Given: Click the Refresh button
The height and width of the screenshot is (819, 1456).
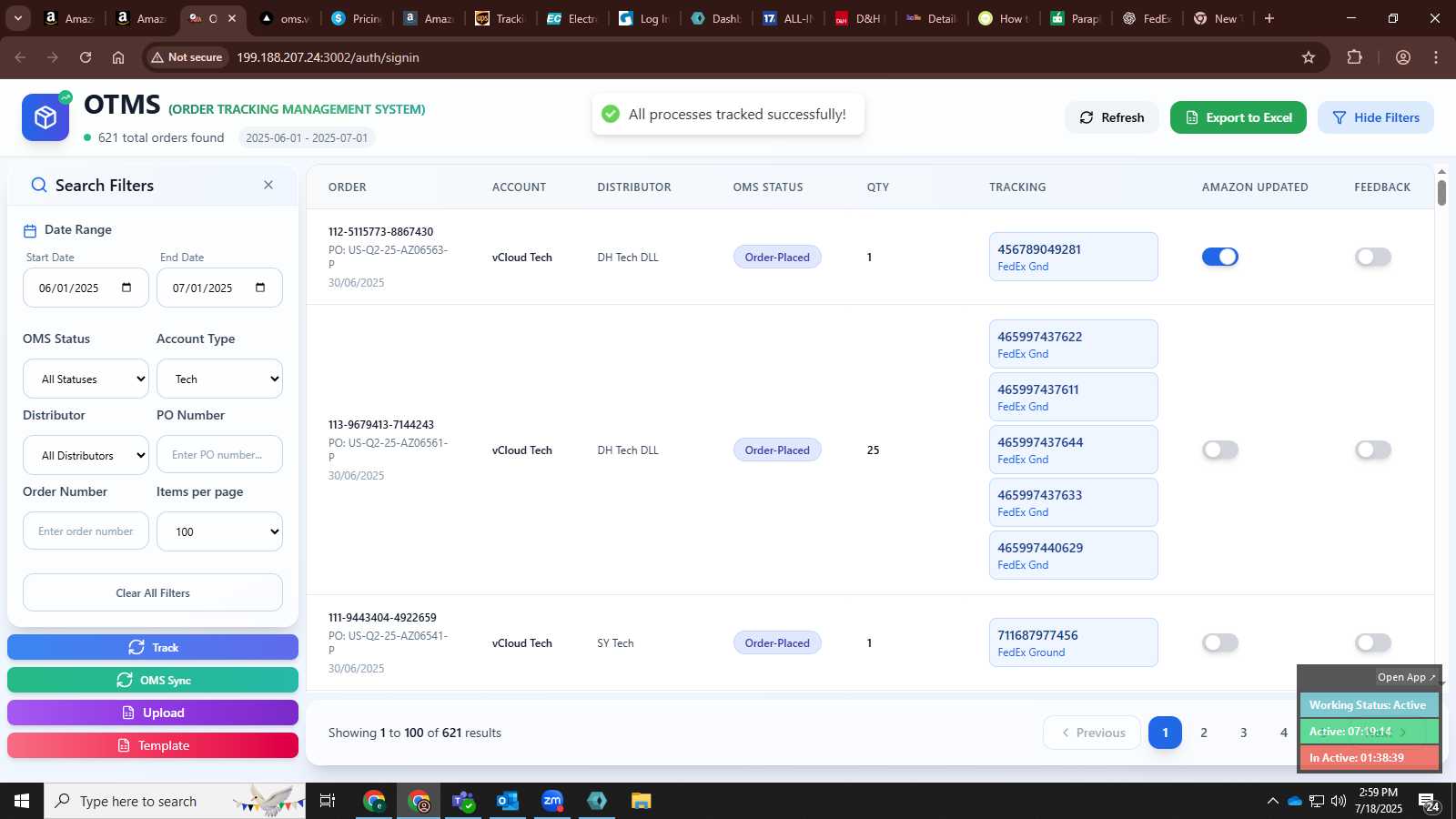Looking at the screenshot, I should coord(1112,117).
